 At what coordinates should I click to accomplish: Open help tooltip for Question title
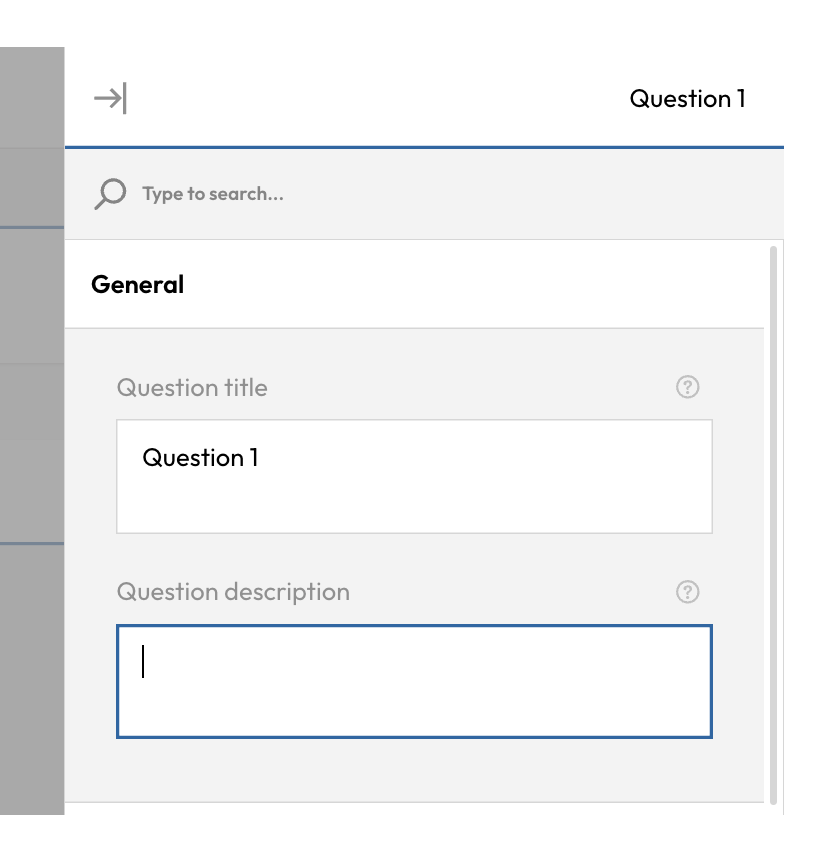(687, 387)
